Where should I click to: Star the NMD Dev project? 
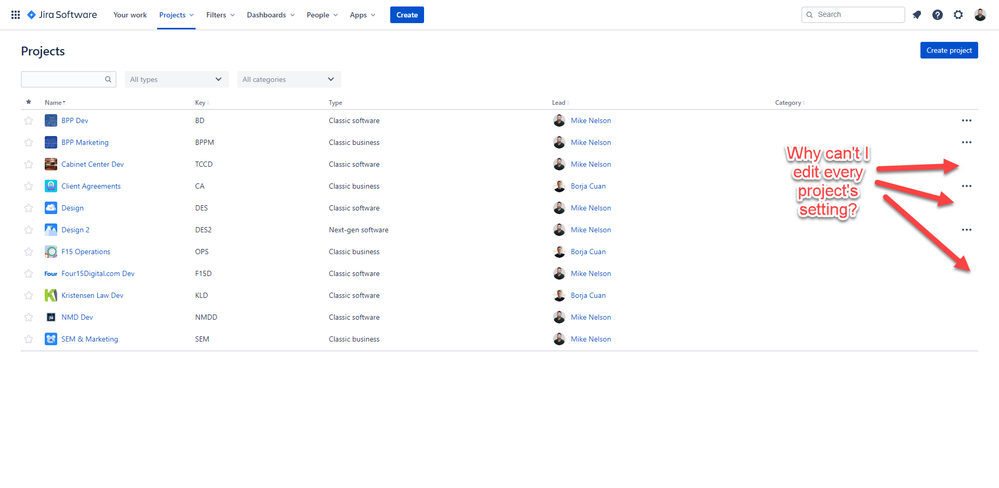pyautogui.click(x=28, y=317)
